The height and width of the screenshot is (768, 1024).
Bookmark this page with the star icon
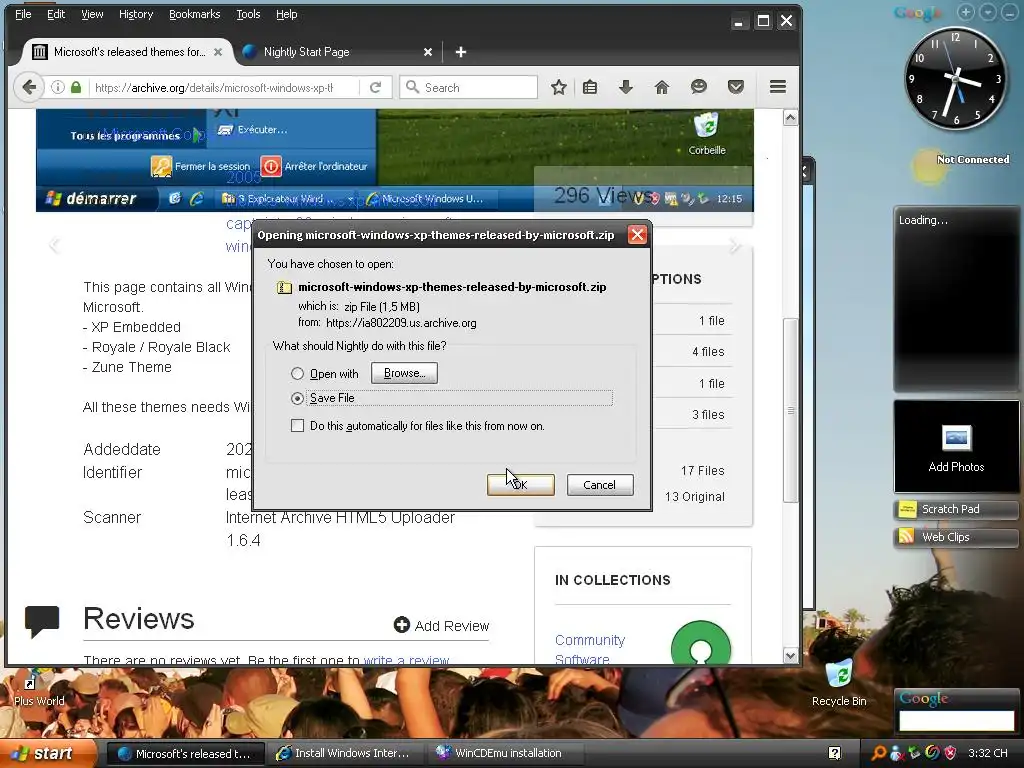[x=558, y=87]
